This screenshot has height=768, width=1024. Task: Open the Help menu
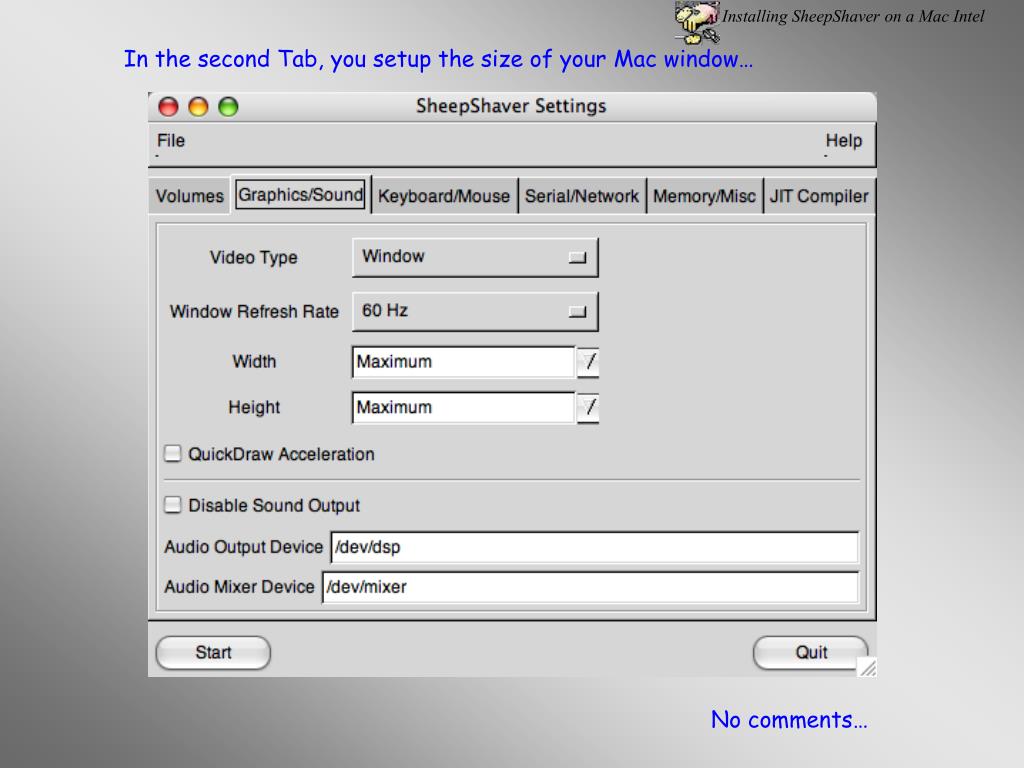click(843, 141)
